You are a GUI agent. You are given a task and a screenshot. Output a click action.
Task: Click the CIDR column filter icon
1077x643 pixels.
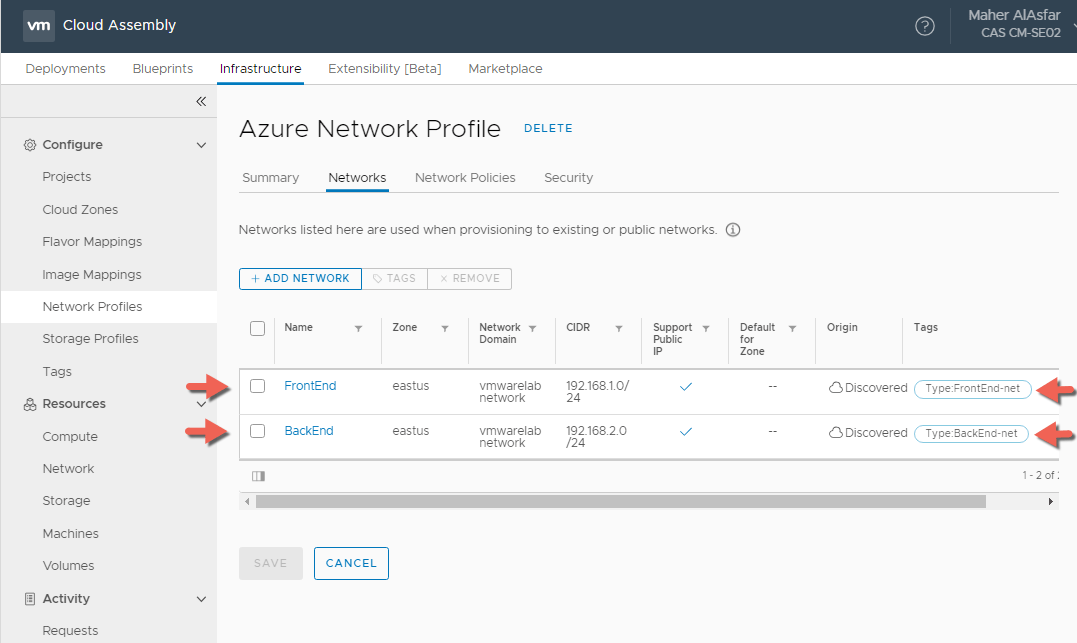click(619, 328)
